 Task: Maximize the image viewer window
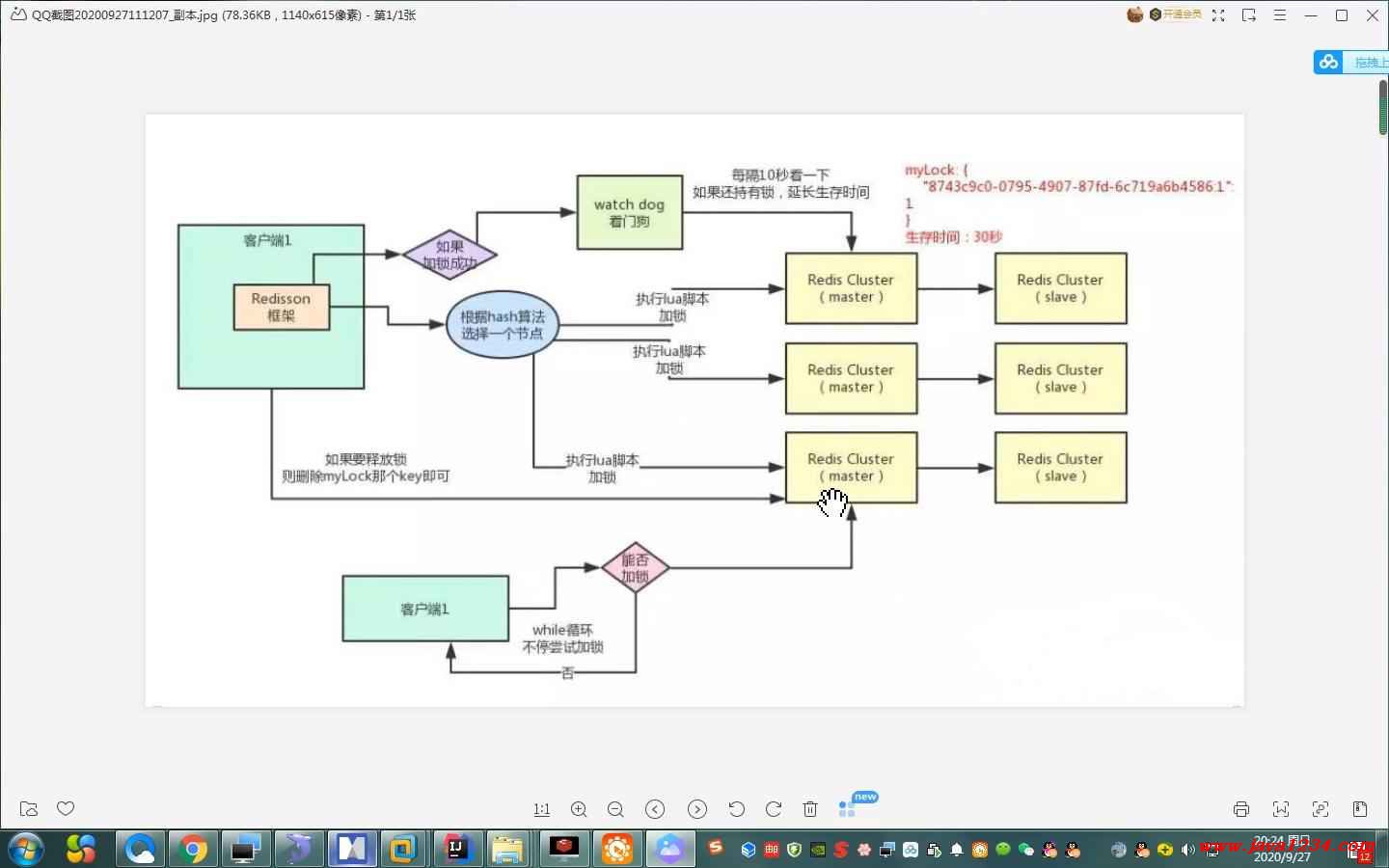tap(1342, 15)
